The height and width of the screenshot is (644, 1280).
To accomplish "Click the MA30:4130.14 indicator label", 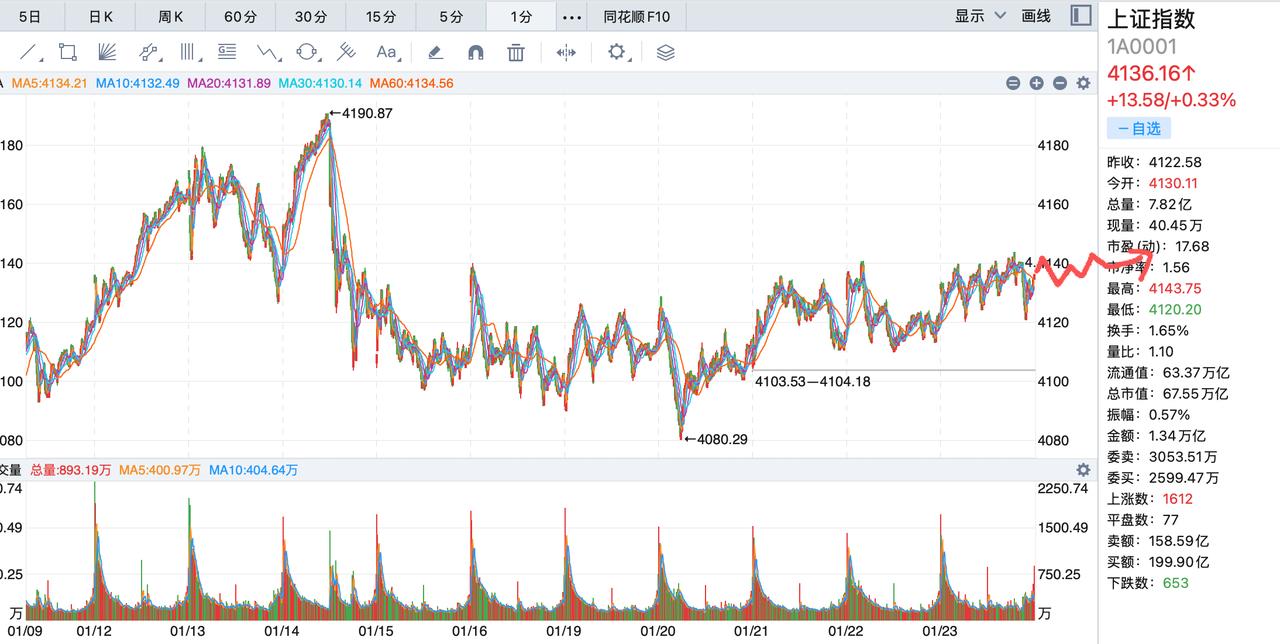I will click(320, 83).
